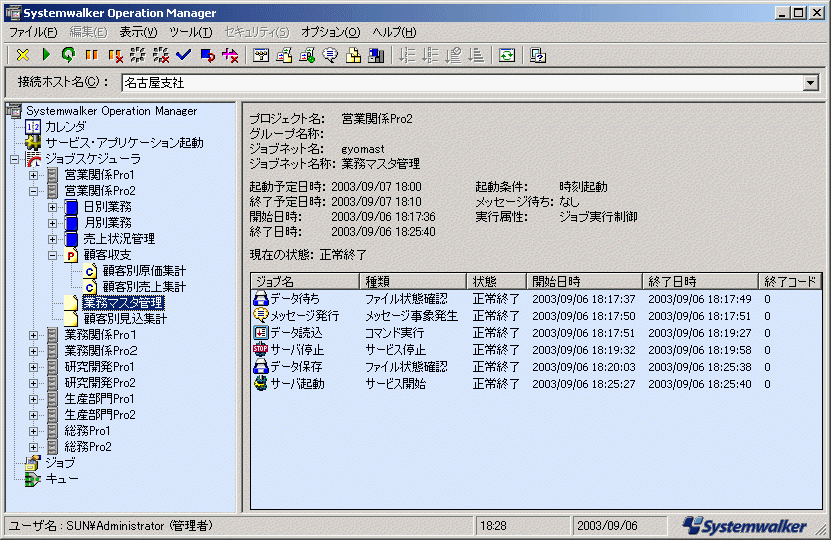Expand the 月別業務 group node
The image size is (831, 540).
52,223
